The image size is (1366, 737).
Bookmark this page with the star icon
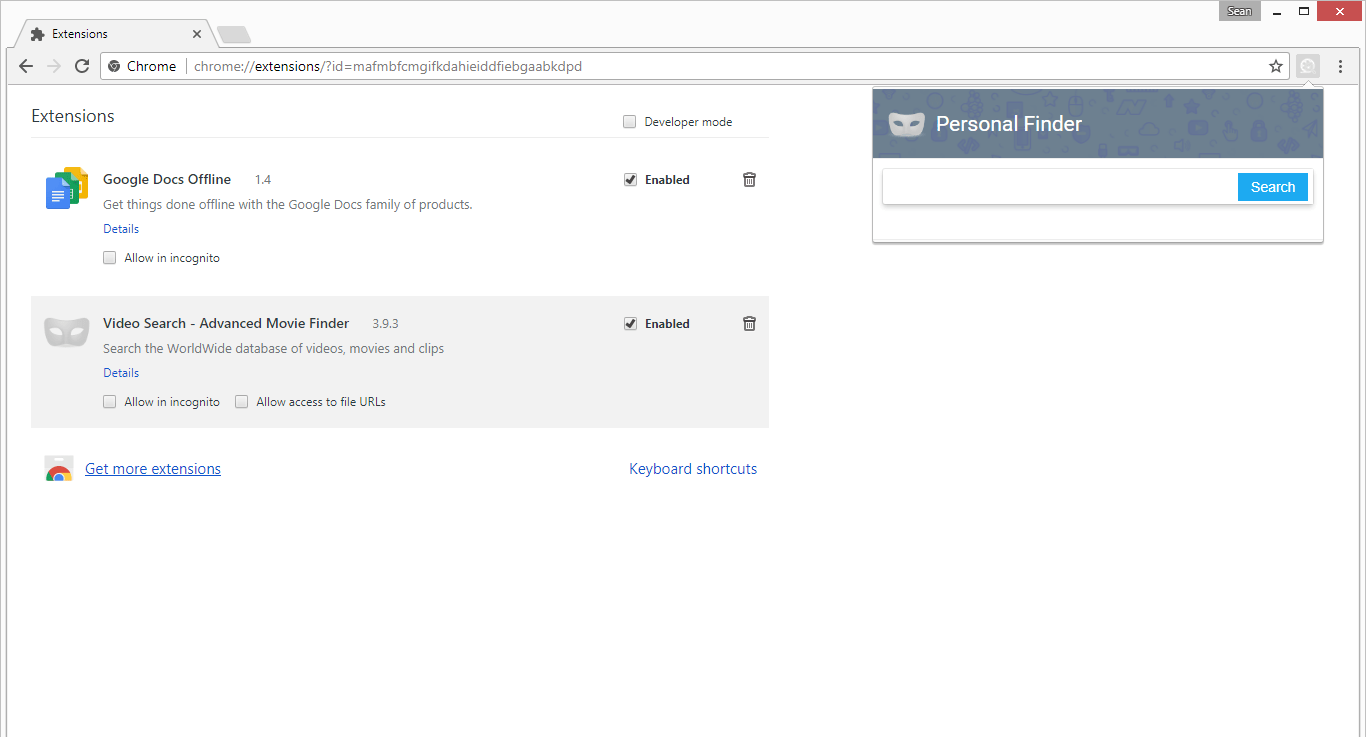(x=1276, y=66)
